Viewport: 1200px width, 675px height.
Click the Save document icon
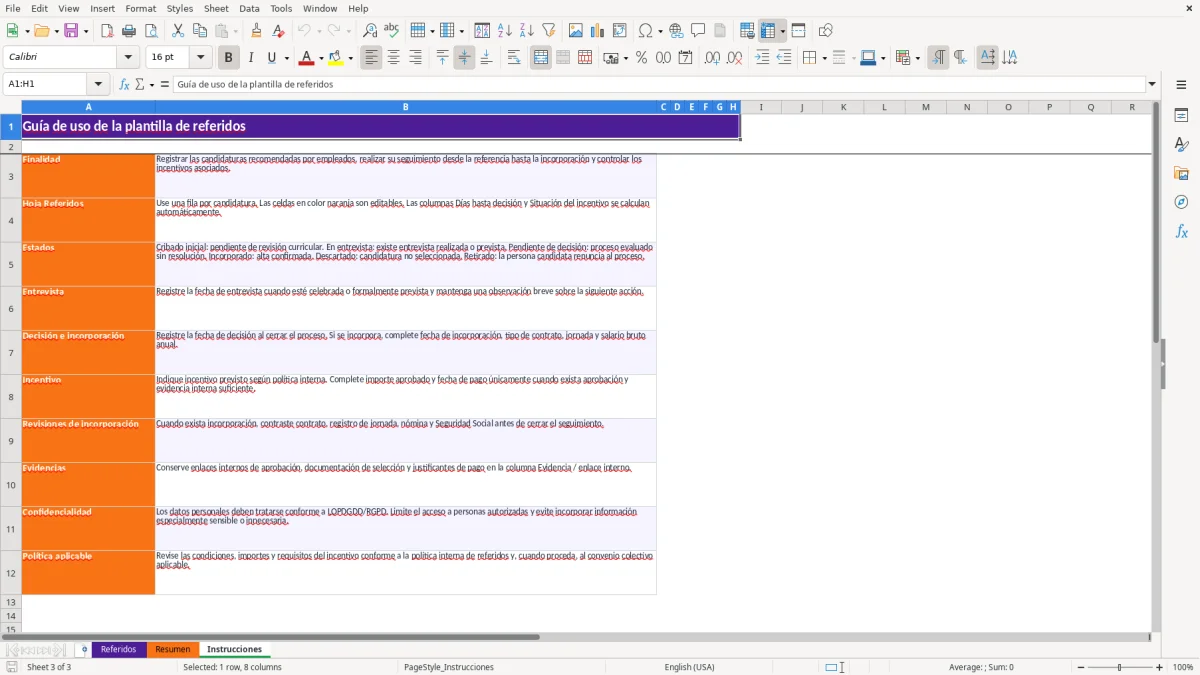tap(71, 31)
